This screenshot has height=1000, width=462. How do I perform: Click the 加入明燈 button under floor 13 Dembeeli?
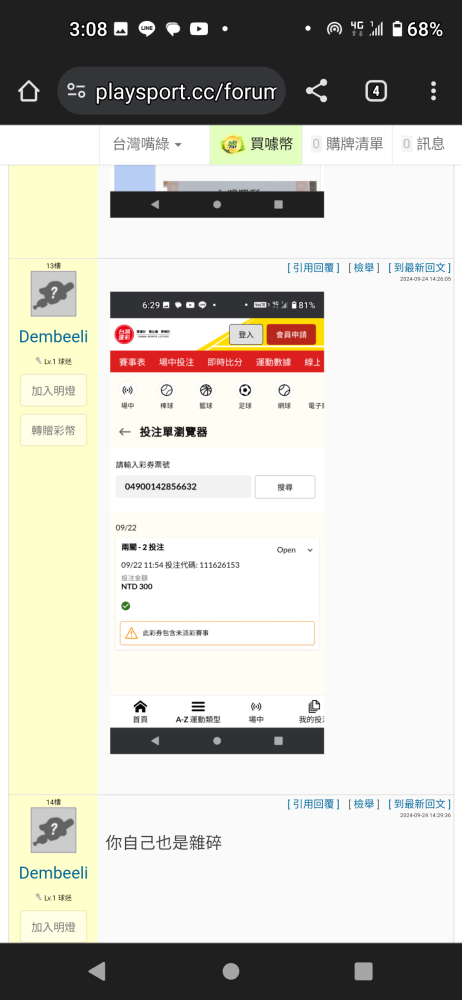[54, 390]
